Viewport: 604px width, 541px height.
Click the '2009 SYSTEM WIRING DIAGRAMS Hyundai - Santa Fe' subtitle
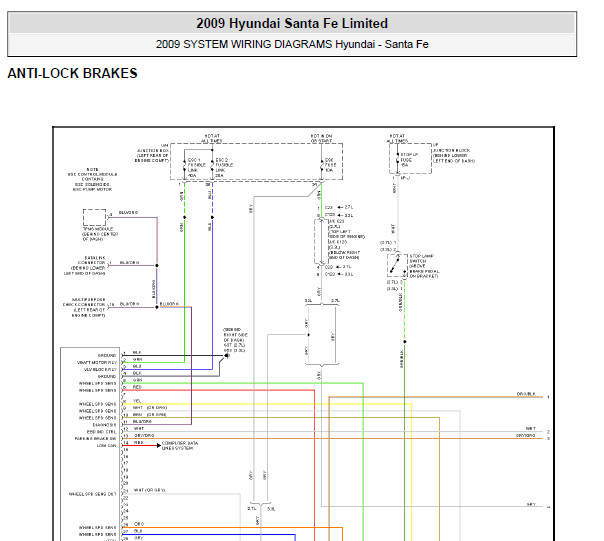point(292,44)
